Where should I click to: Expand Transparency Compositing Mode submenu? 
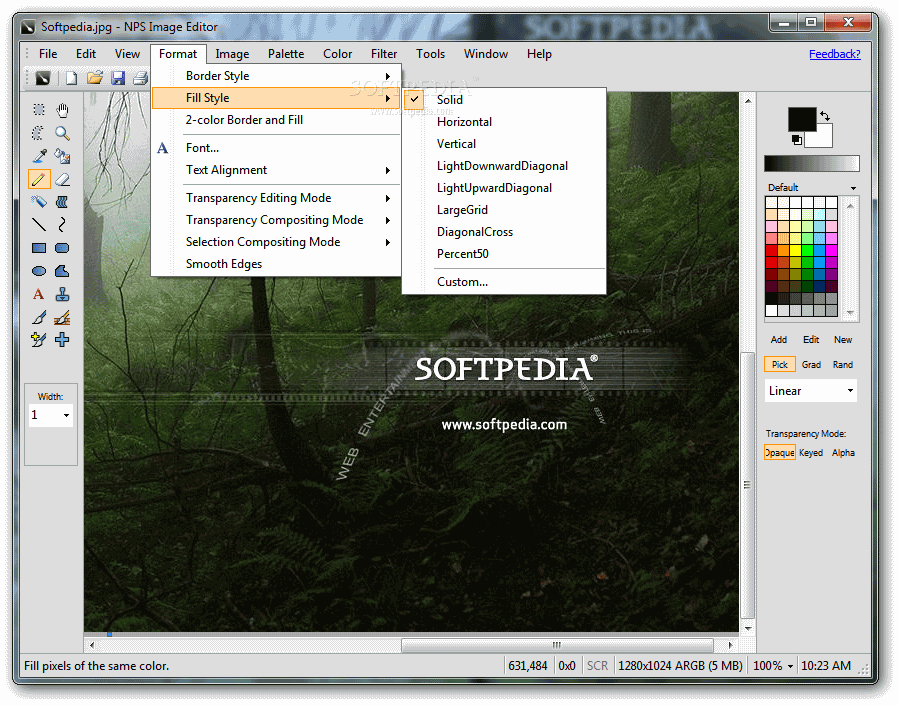[276, 220]
